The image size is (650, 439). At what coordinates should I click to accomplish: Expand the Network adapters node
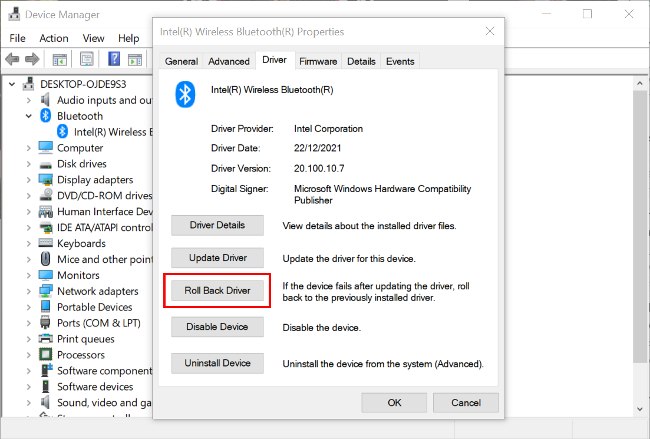pos(29,291)
